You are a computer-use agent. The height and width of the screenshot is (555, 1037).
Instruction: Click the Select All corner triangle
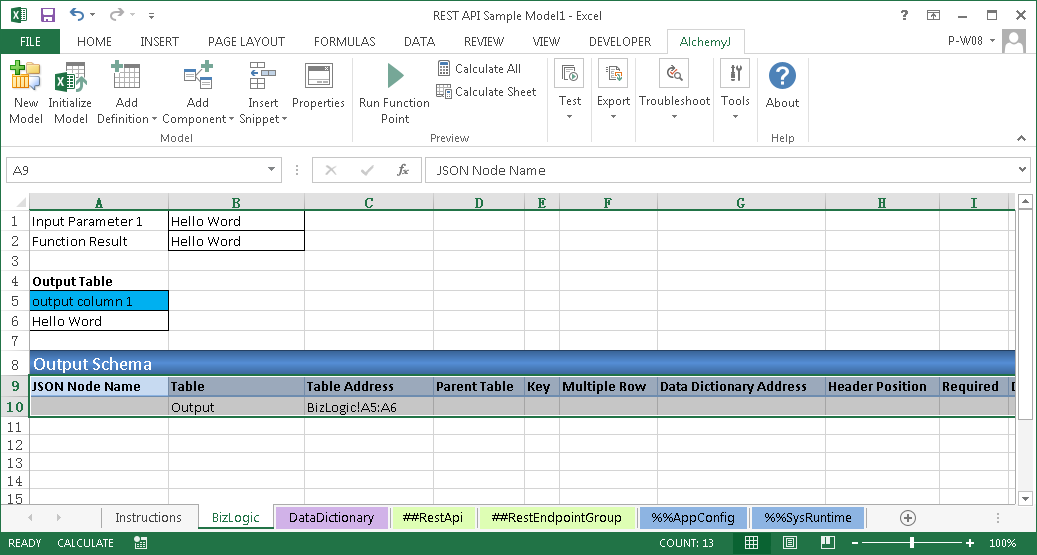[21, 202]
